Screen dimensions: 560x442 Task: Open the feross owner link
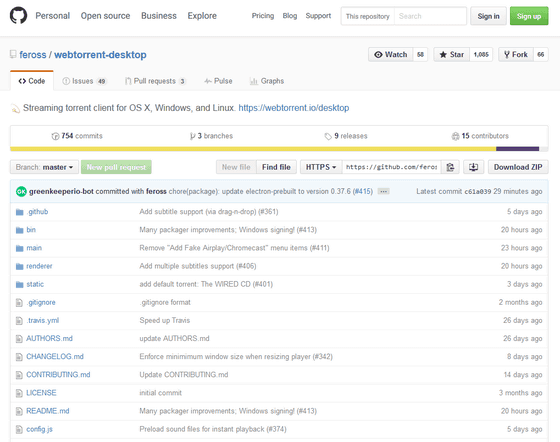coord(33,55)
